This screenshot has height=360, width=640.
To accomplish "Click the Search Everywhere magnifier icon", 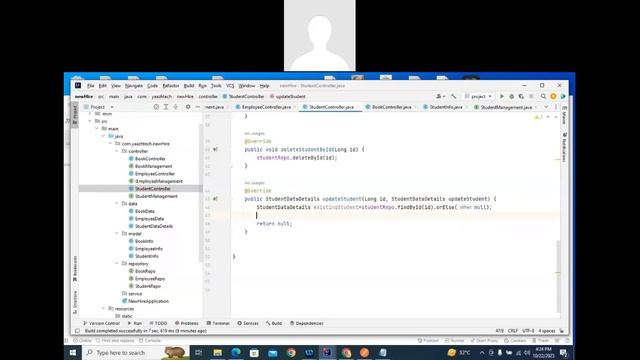I will (543, 96).
